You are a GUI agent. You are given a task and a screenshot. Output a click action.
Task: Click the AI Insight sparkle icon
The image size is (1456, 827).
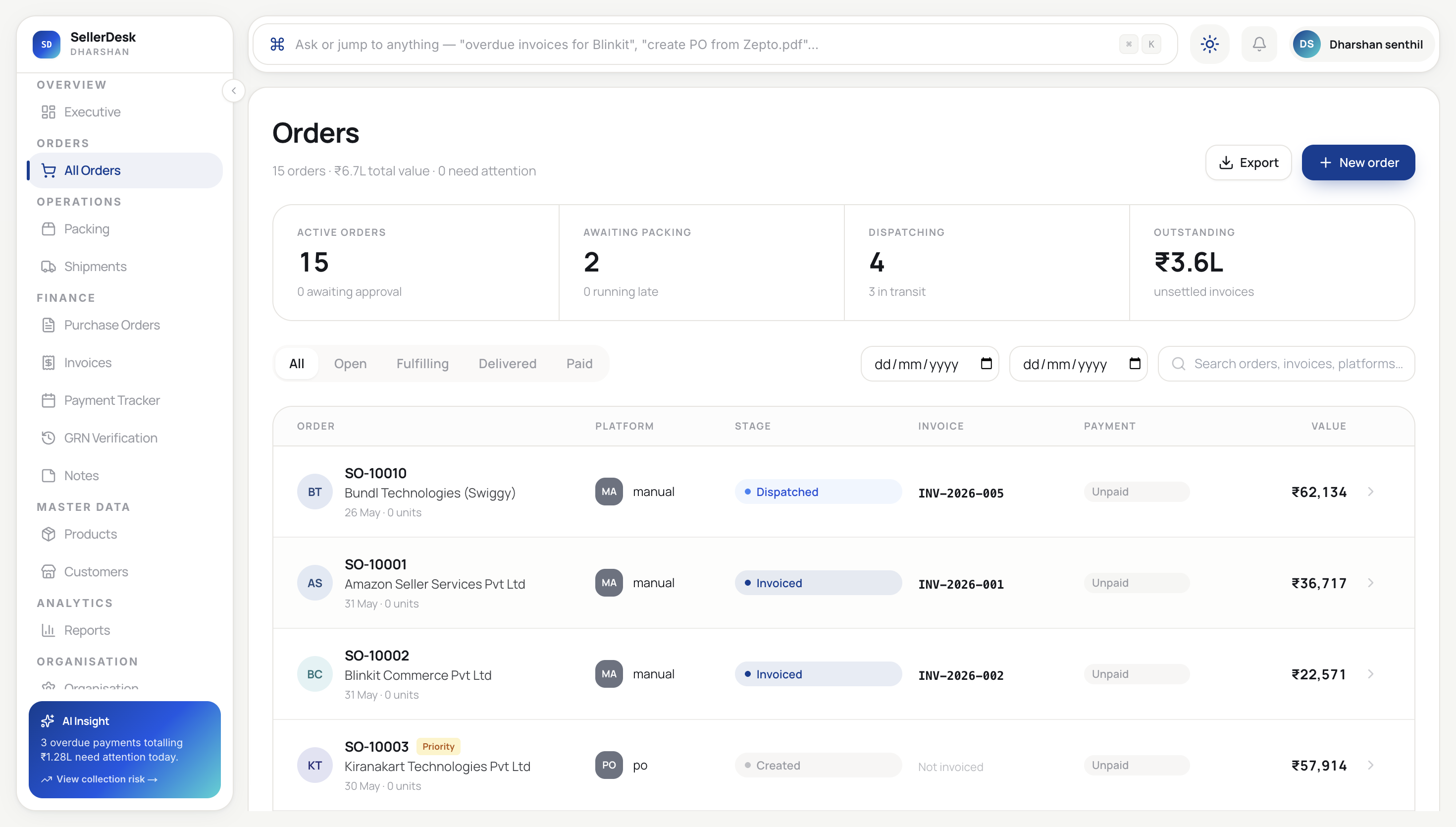pos(48,721)
